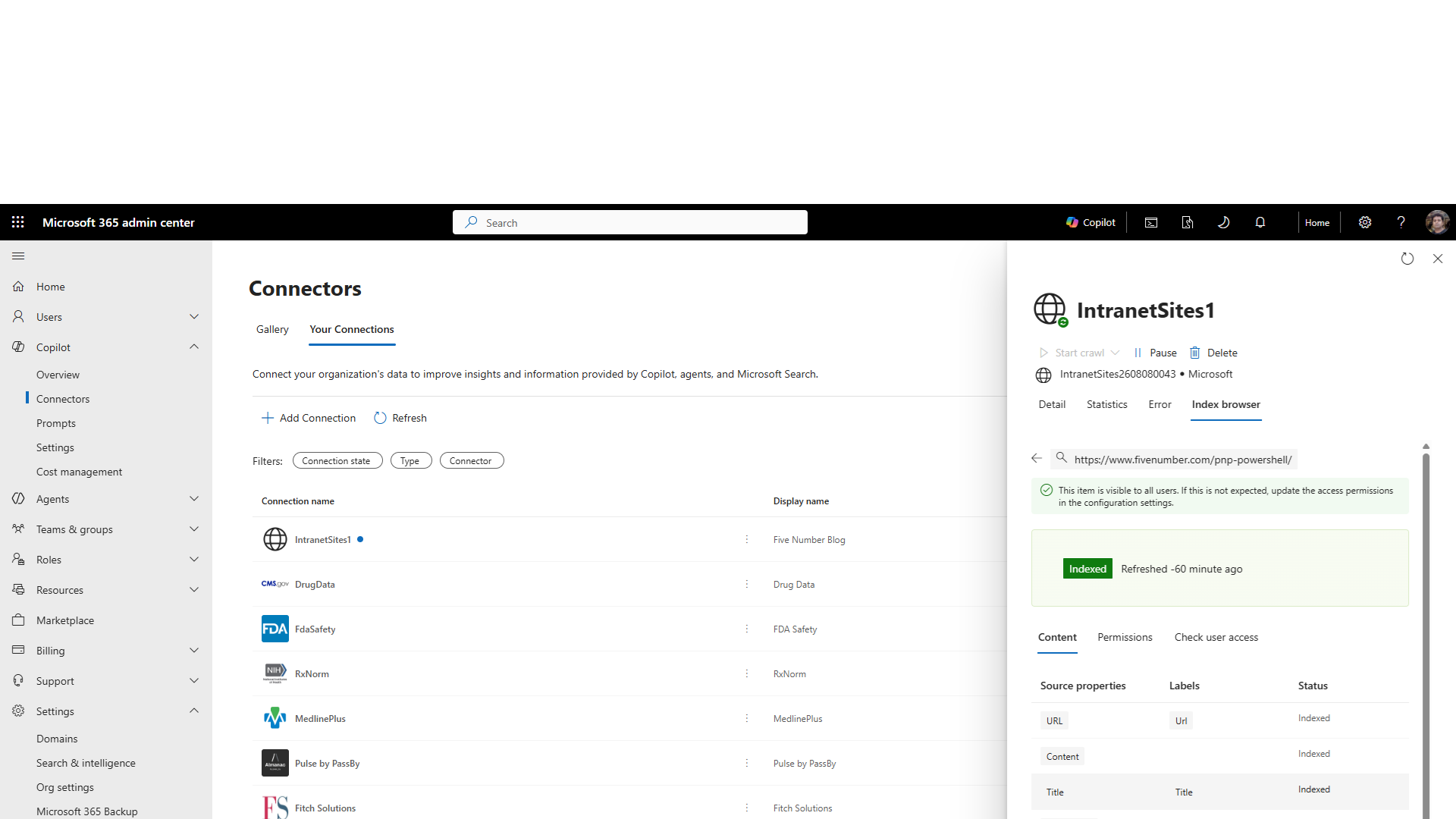
Task: Open the Statistics tab
Action: [1107, 404]
